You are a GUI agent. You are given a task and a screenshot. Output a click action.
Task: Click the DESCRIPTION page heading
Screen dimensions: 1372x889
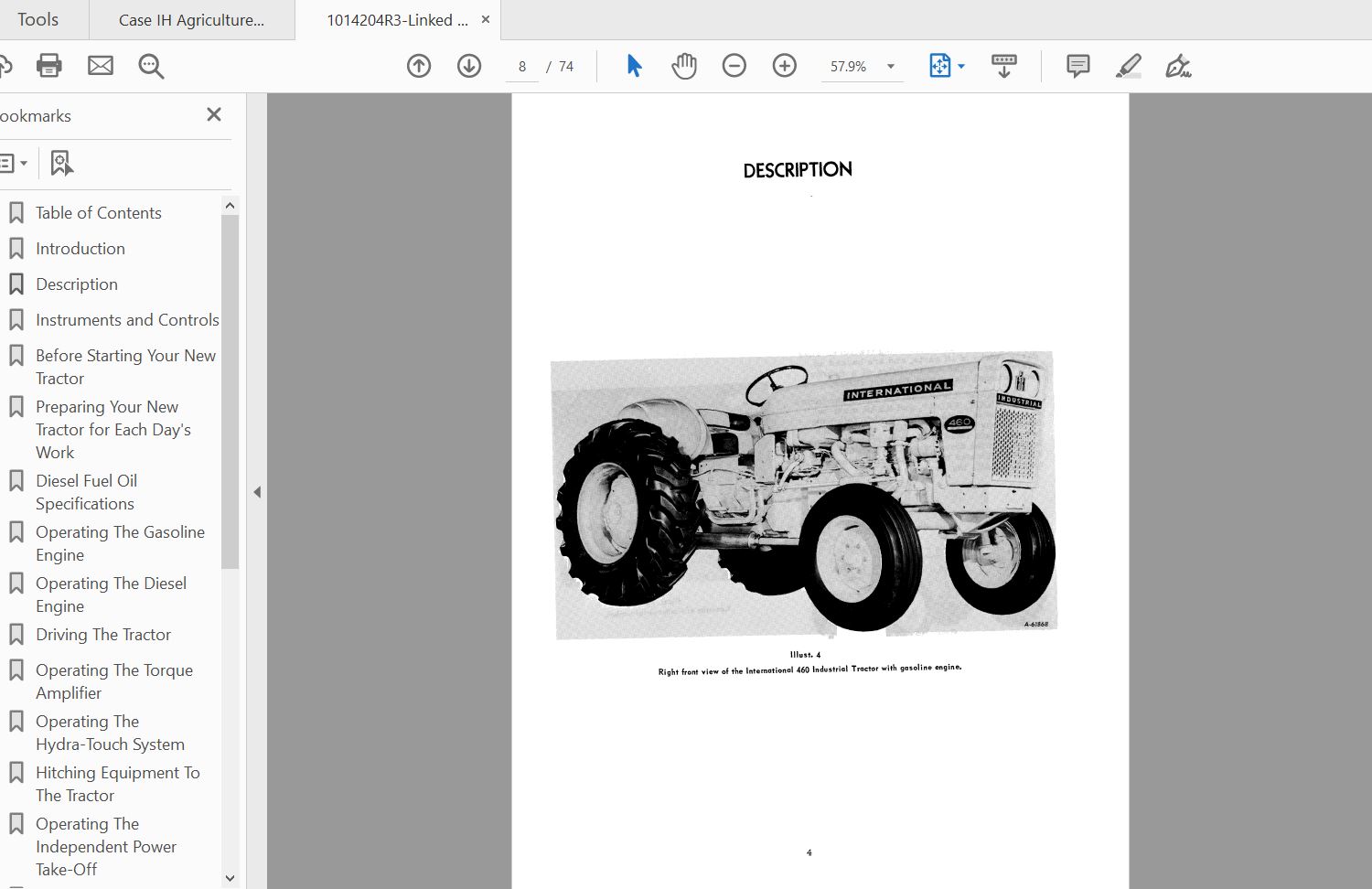click(x=798, y=170)
